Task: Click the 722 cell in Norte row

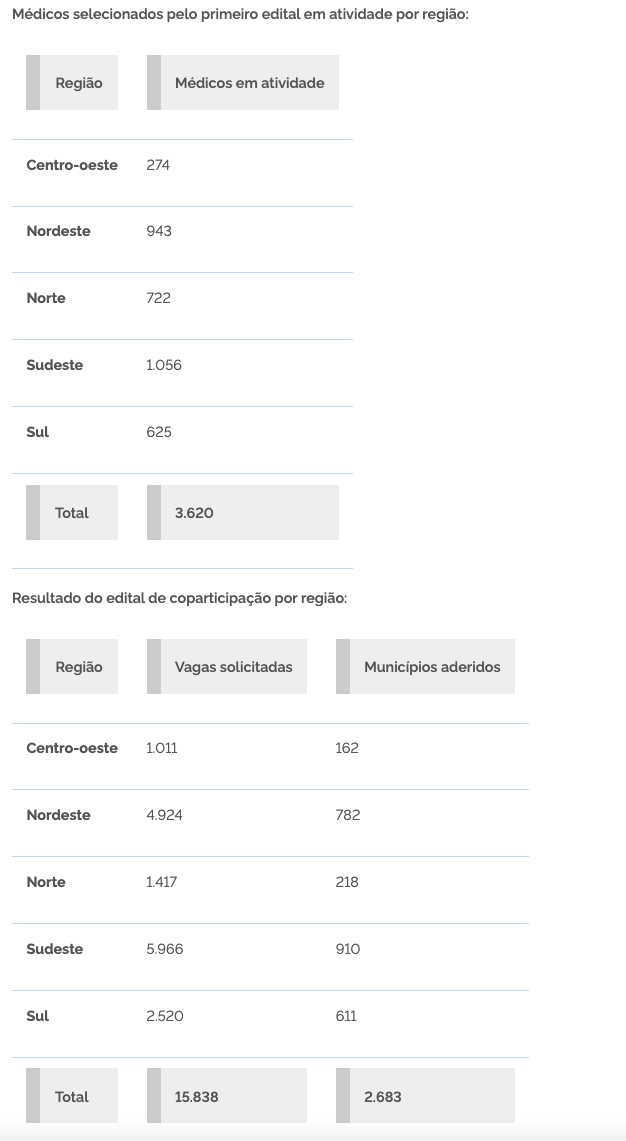Action: tap(158, 298)
